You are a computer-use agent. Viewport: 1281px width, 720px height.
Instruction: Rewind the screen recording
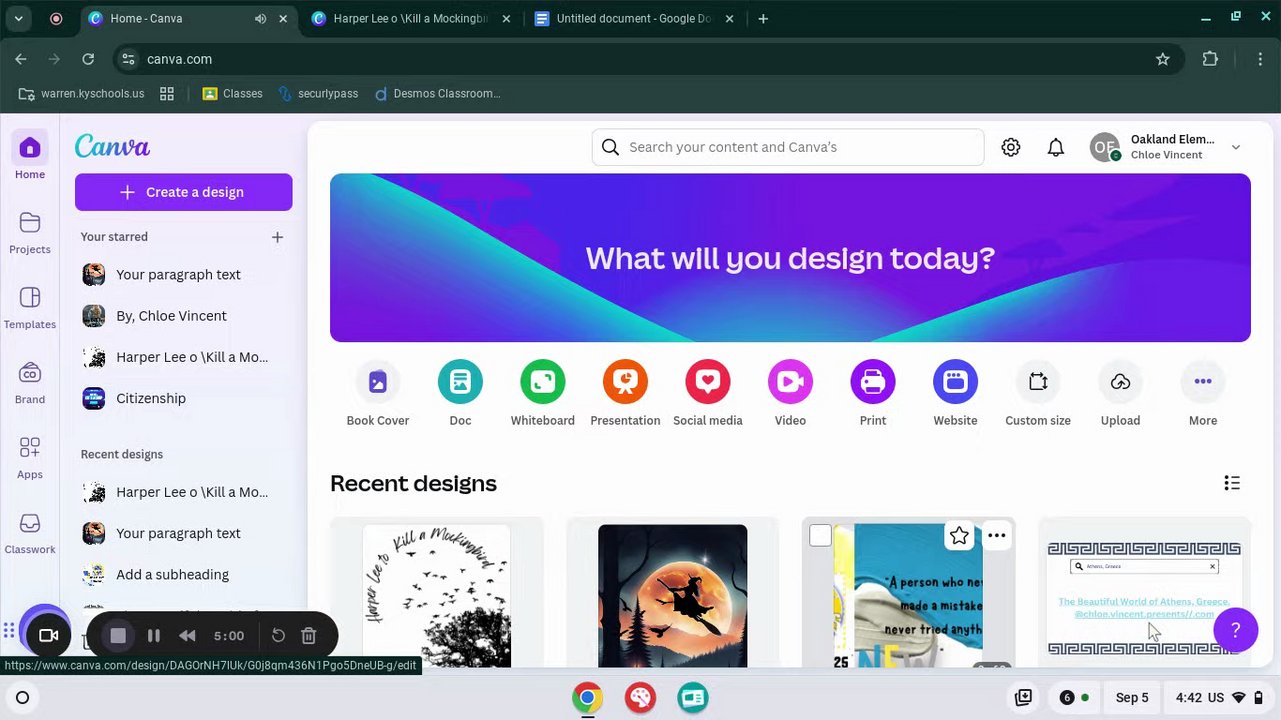coord(187,636)
